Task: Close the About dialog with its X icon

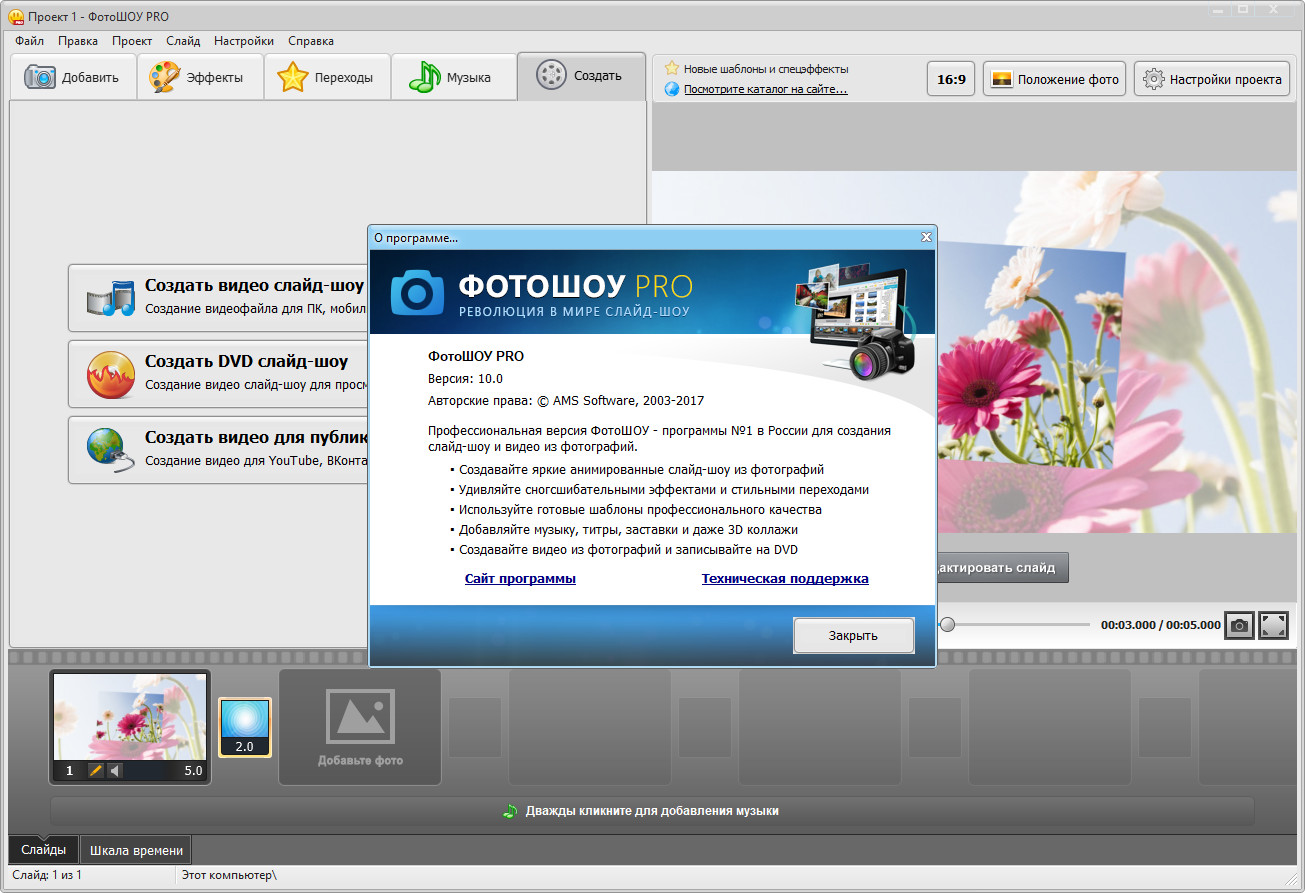Action: coord(926,237)
